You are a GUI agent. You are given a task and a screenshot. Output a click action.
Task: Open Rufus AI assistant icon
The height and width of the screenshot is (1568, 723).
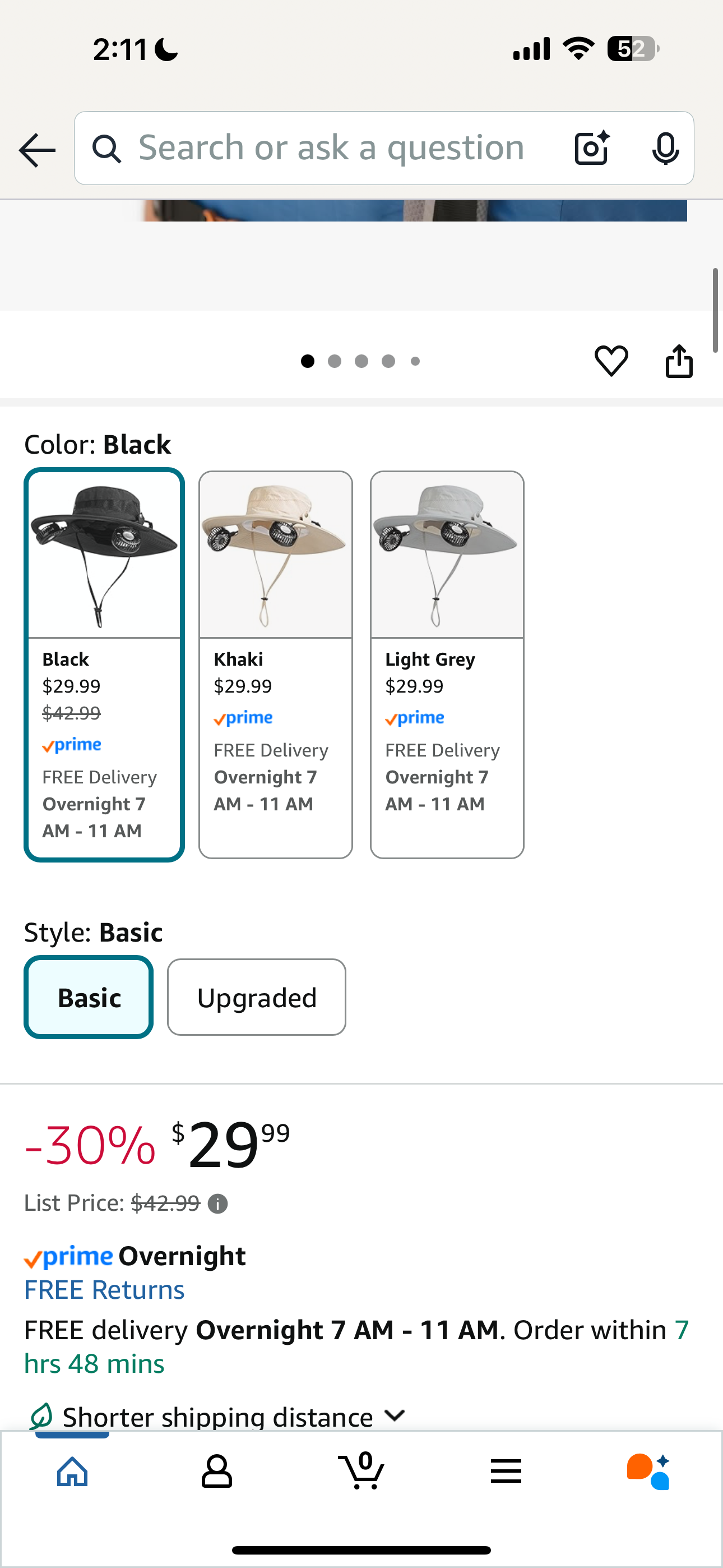click(649, 1471)
